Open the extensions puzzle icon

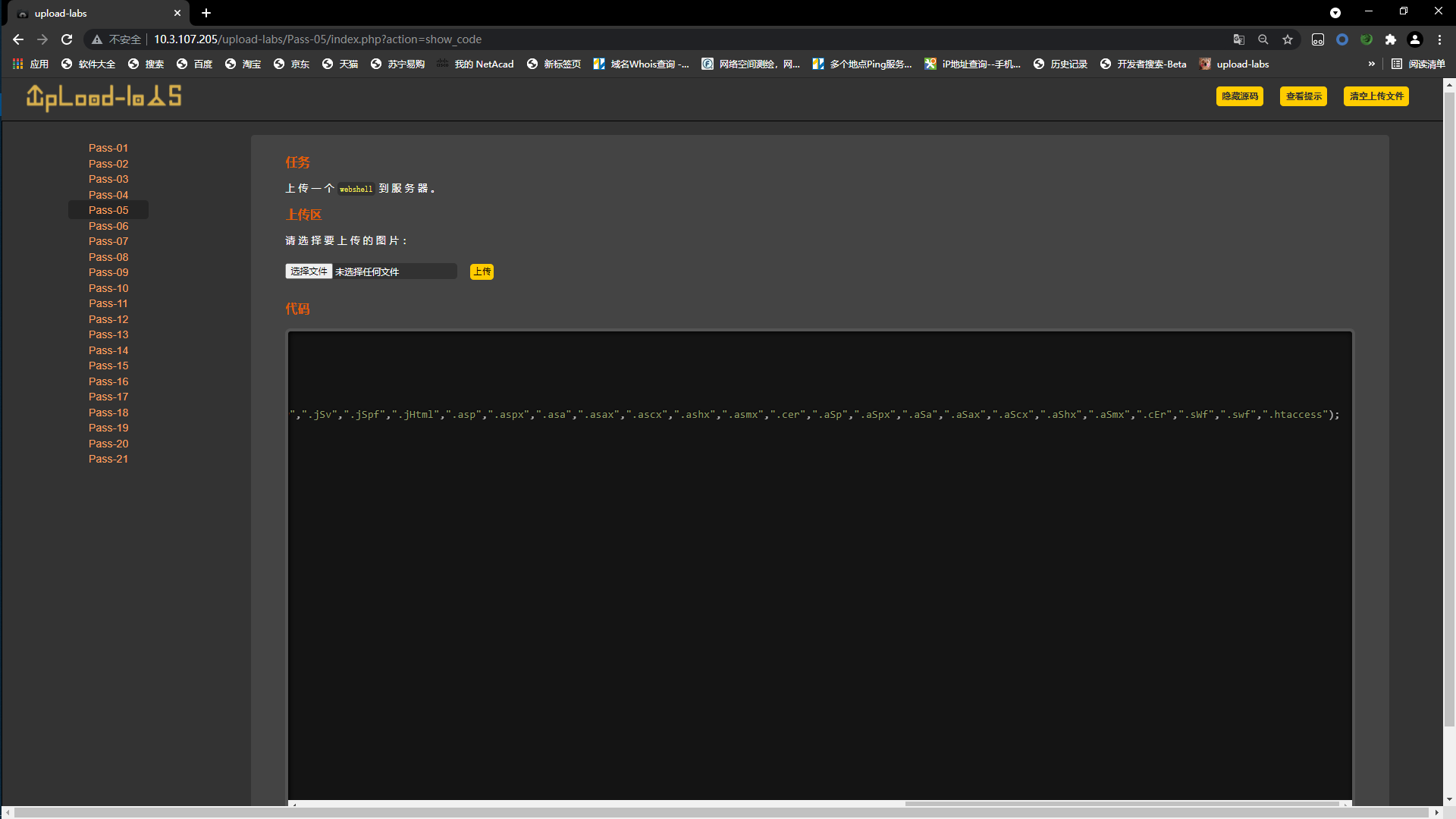[x=1391, y=39]
